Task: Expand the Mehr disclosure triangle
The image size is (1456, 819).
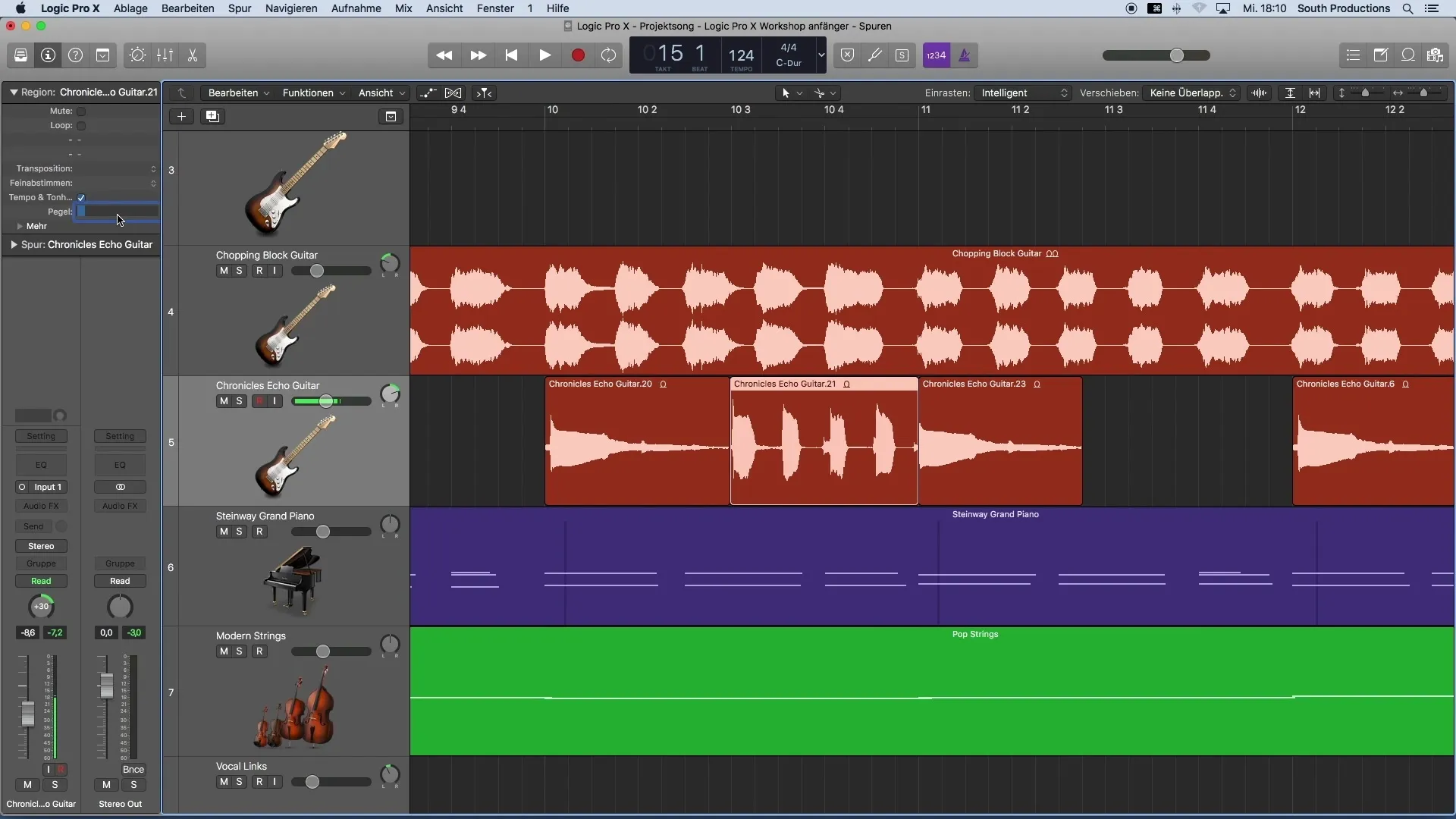Action: (x=20, y=226)
